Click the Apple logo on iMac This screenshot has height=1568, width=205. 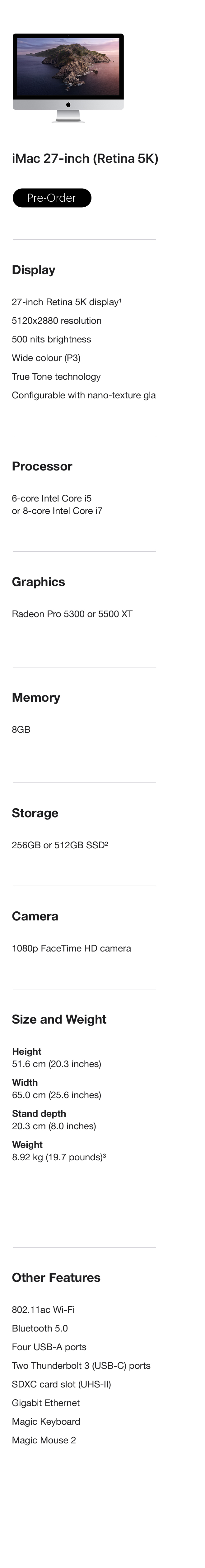[68, 105]
